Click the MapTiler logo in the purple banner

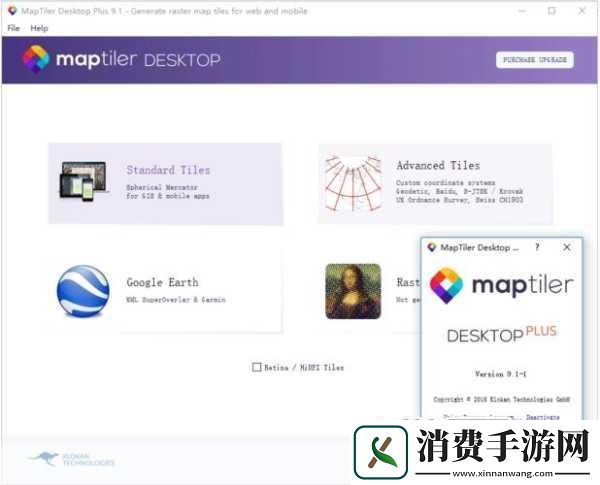(x=121, y=59)
